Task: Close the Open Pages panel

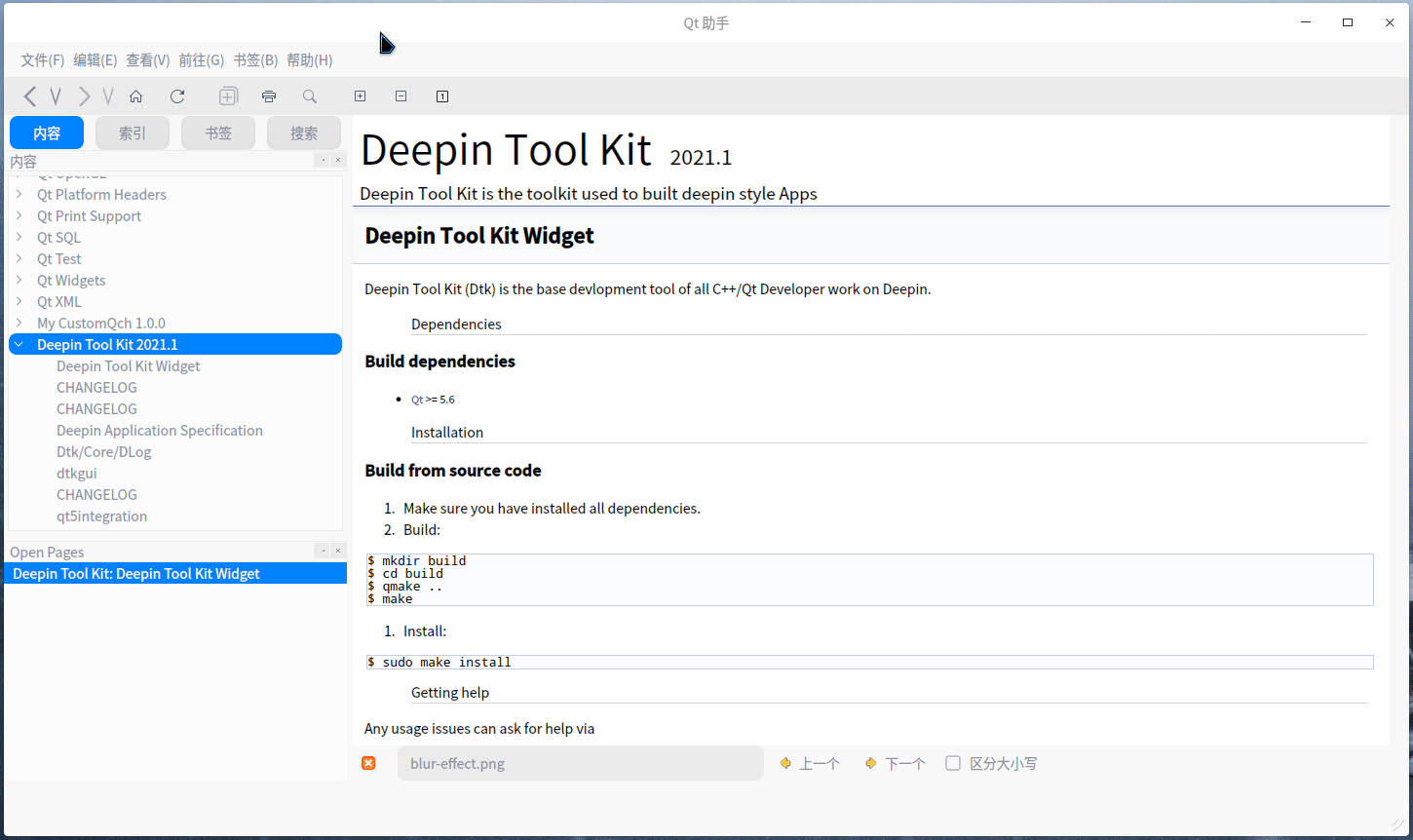Action: 338,551
